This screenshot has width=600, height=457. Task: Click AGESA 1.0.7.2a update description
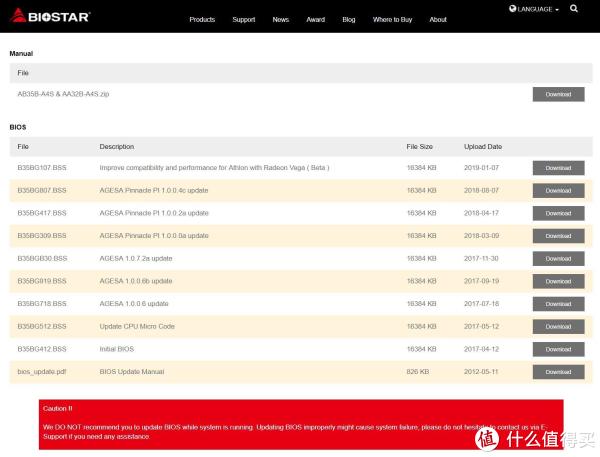tap(136, 258)
